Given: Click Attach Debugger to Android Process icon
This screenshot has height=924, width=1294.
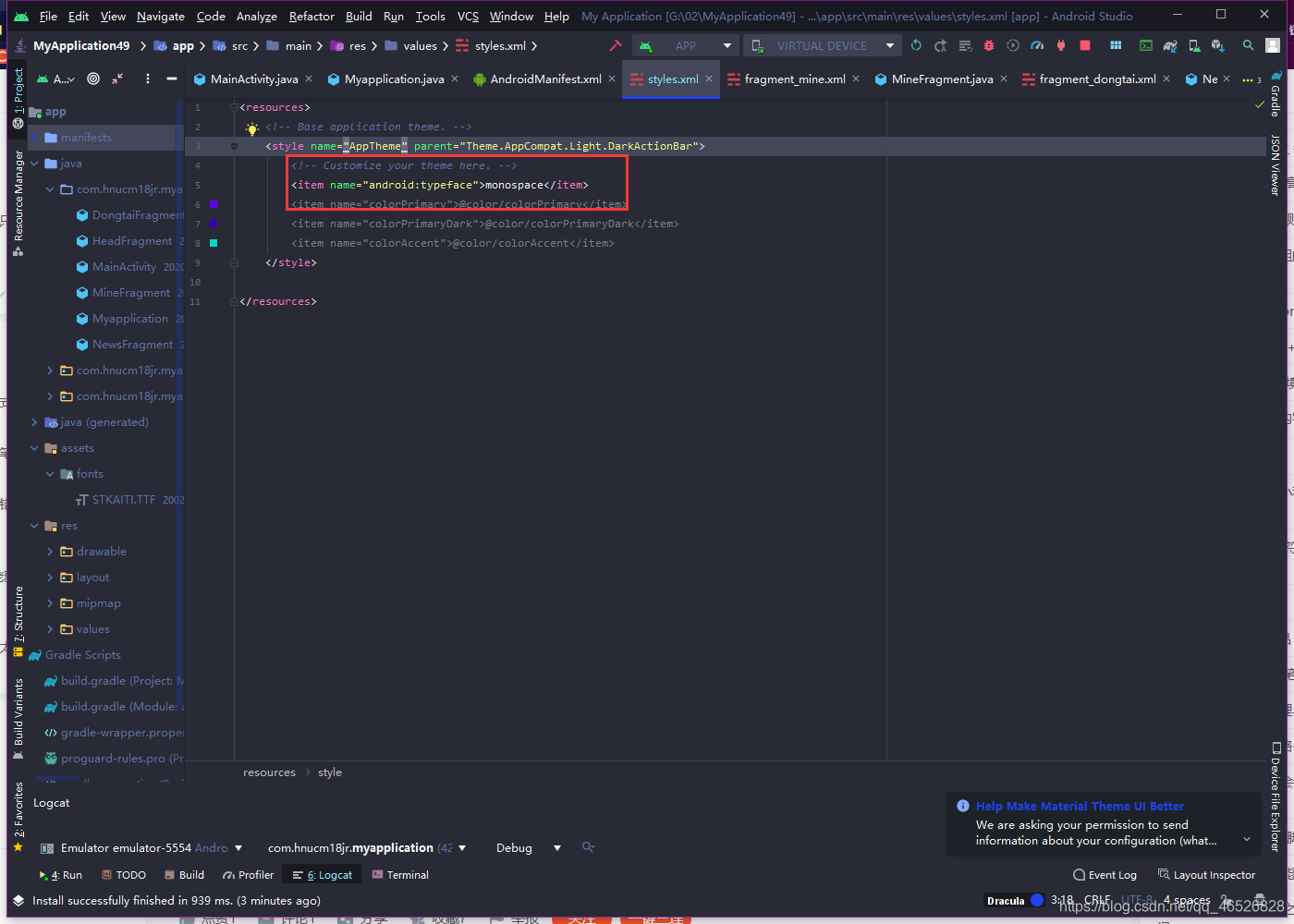Looking at the screenshot, I should [x=1061, y=45].
